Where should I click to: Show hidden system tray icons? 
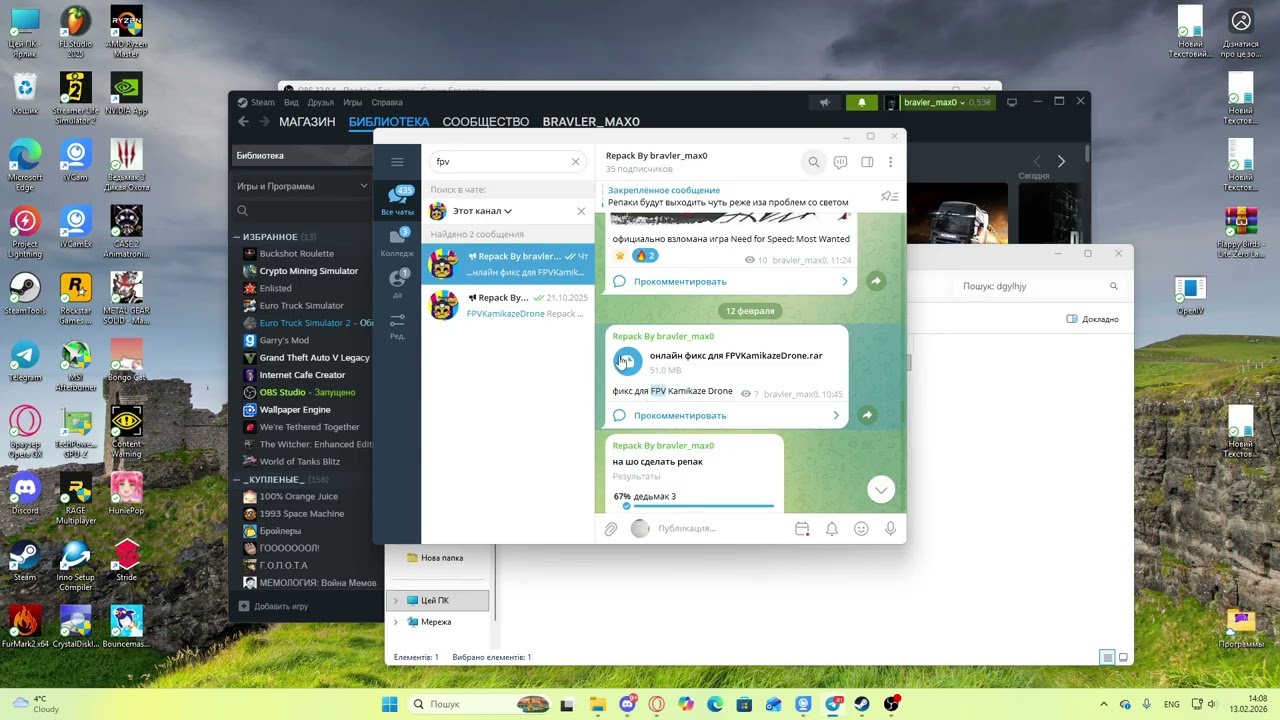(x=1104, y=704)
